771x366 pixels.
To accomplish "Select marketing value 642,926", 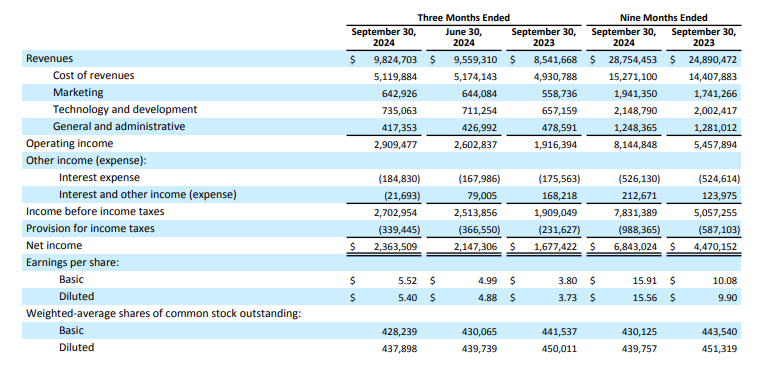I will click(x=399, y=93).
